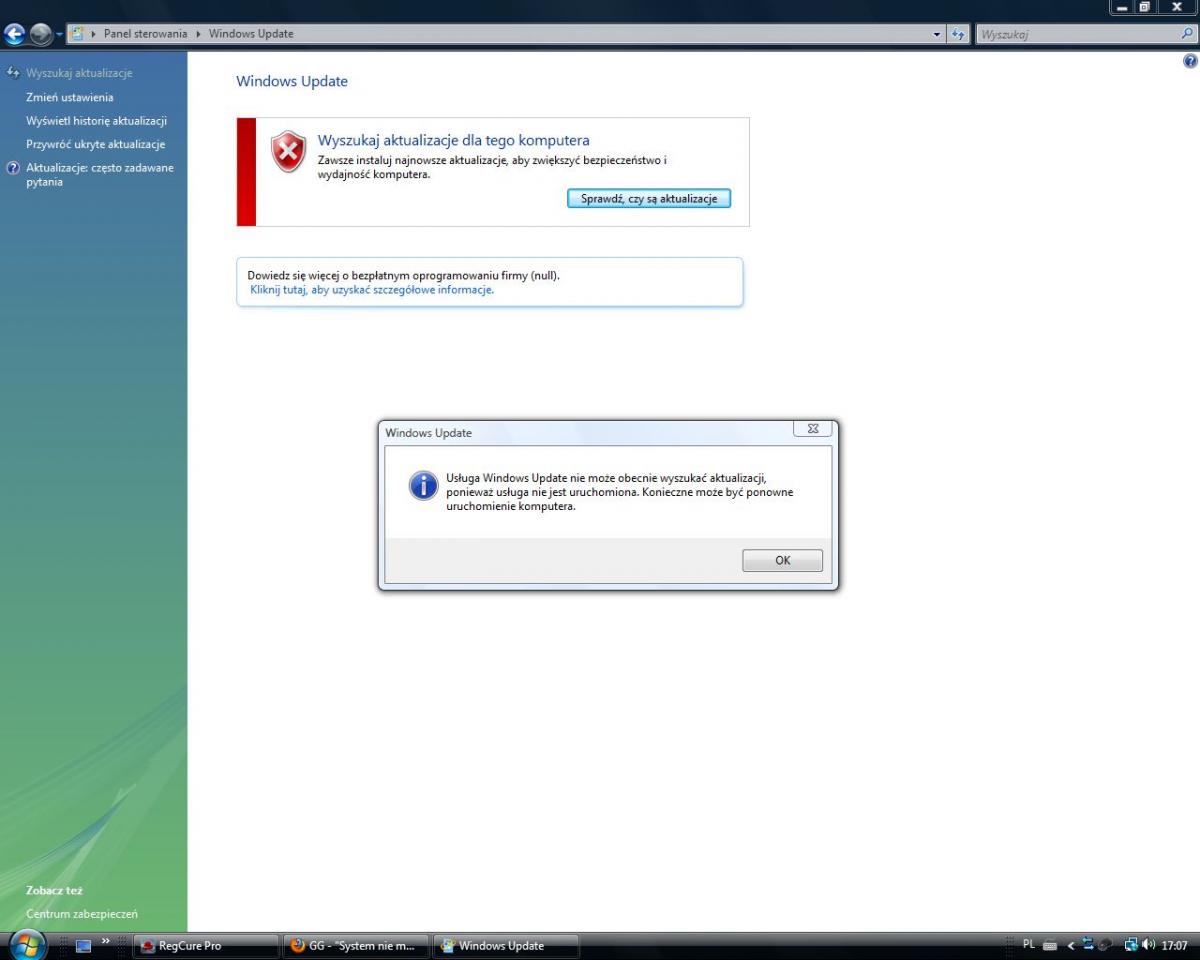Screen dimensions: 1200x960
Task: Open 'Zmień ustawienia' in the sidebar
Action: [70, 97]
